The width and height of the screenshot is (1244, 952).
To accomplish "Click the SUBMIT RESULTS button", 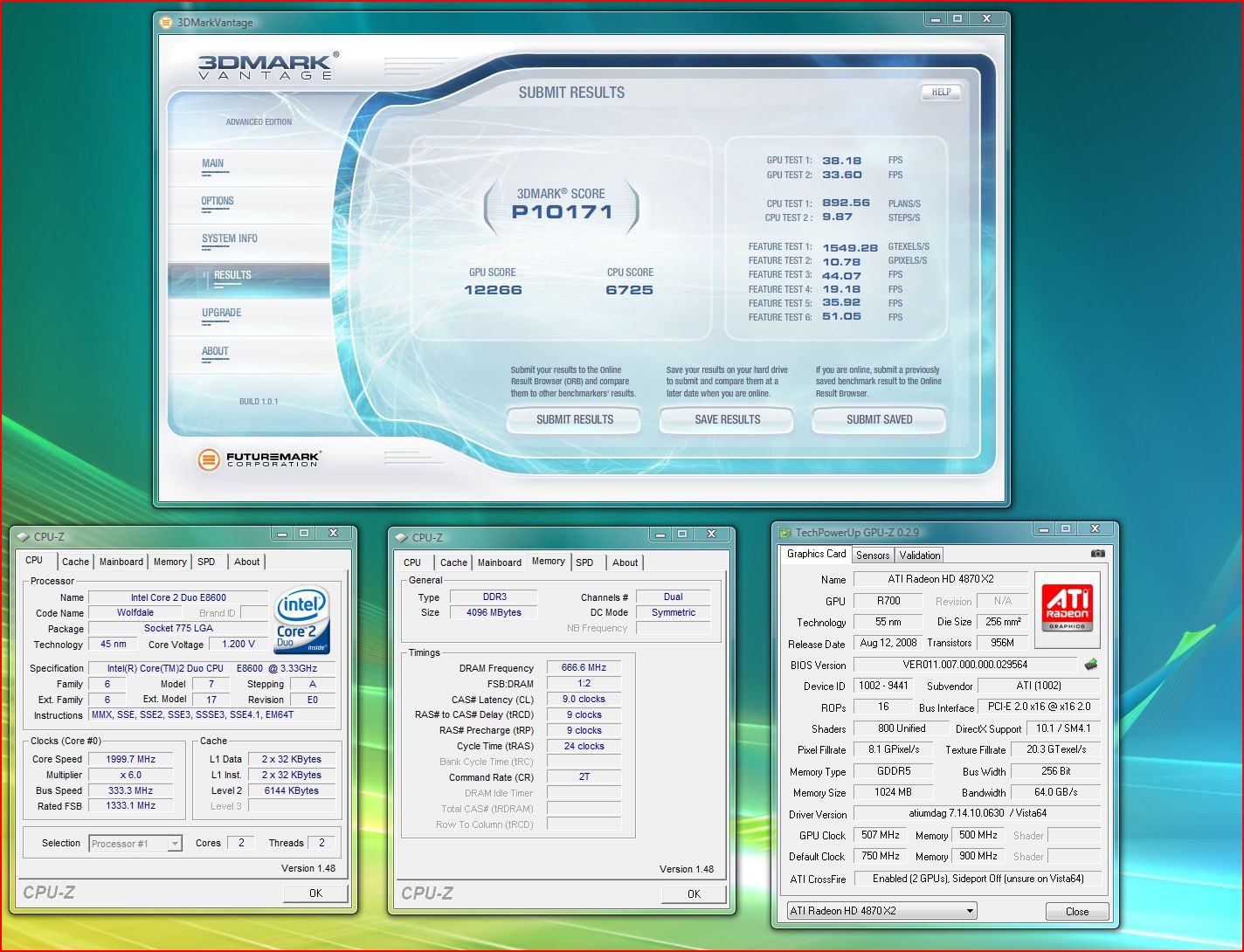I will coord(574,419).
